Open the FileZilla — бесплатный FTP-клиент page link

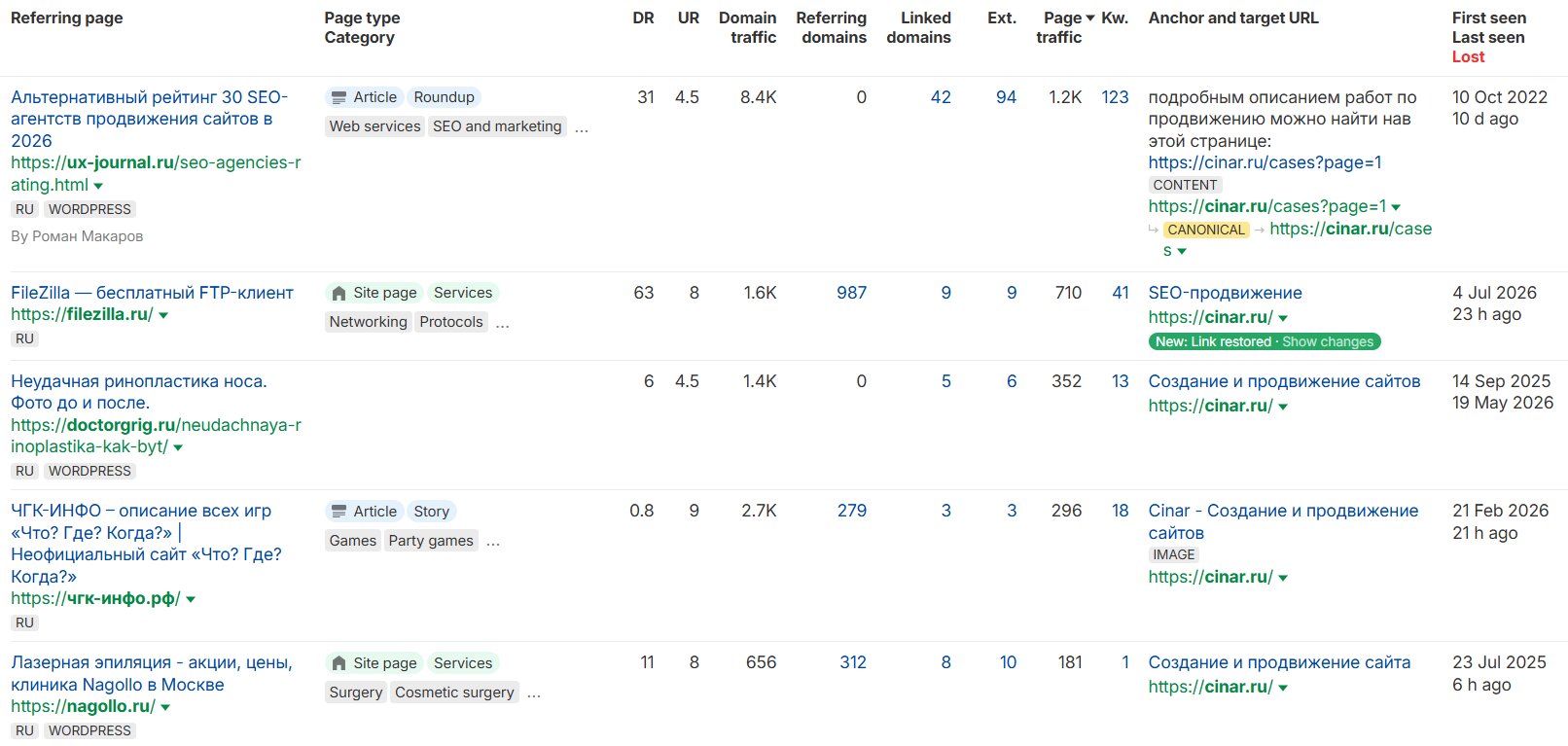coord(152,293)
